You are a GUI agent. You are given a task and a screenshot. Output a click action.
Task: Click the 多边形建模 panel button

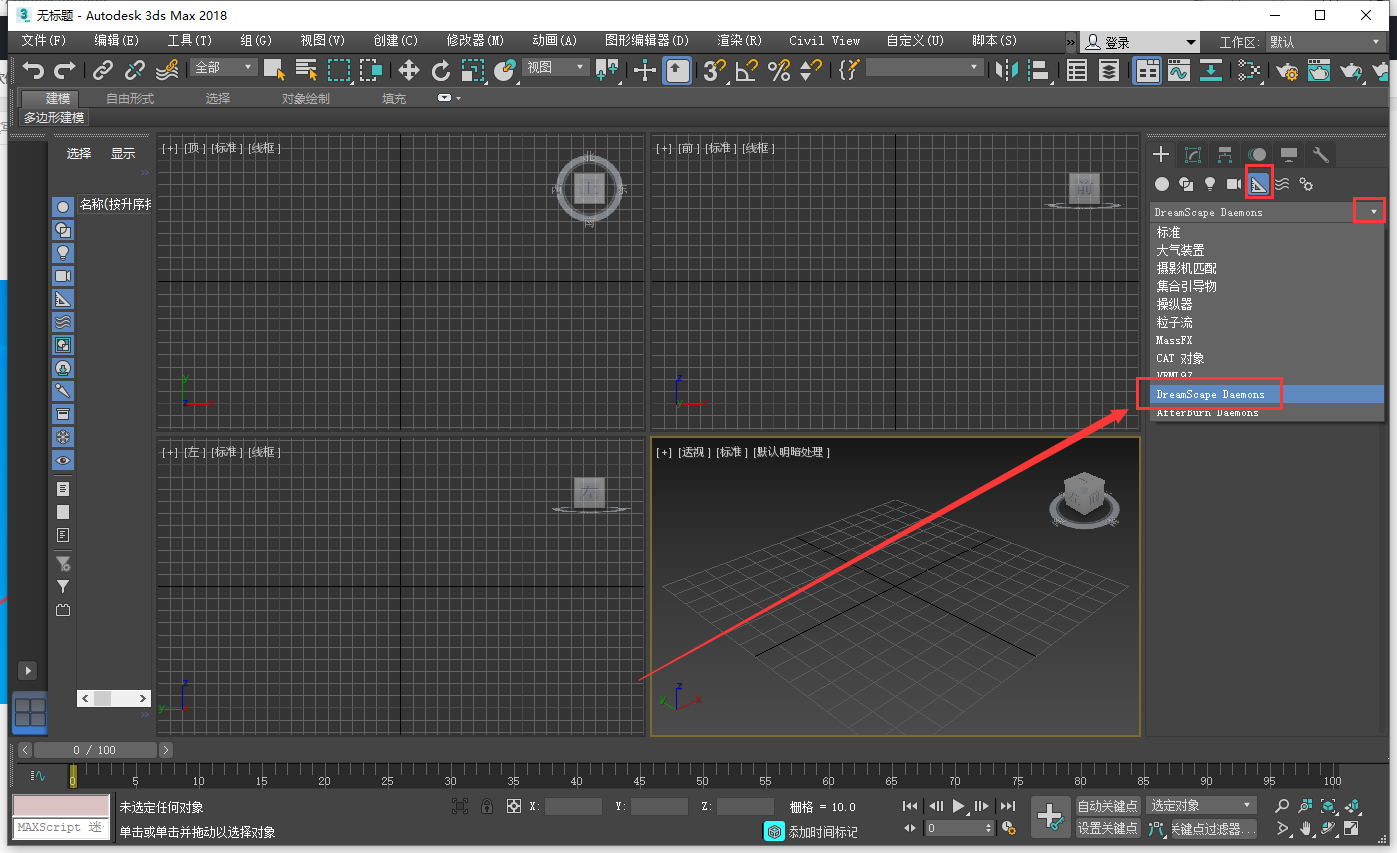point(54,117)
